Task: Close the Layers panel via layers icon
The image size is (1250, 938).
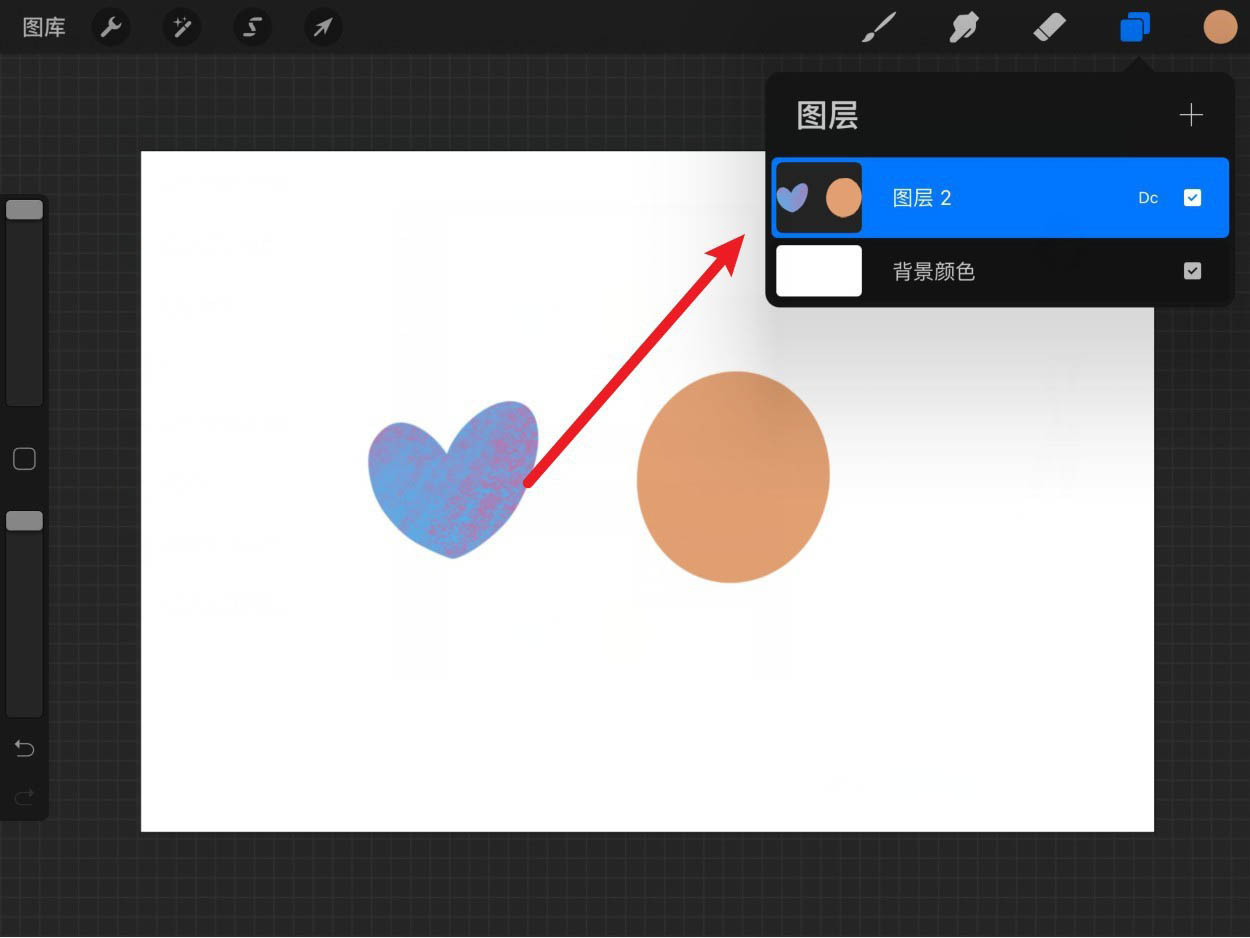Action: click(1135, 28)
